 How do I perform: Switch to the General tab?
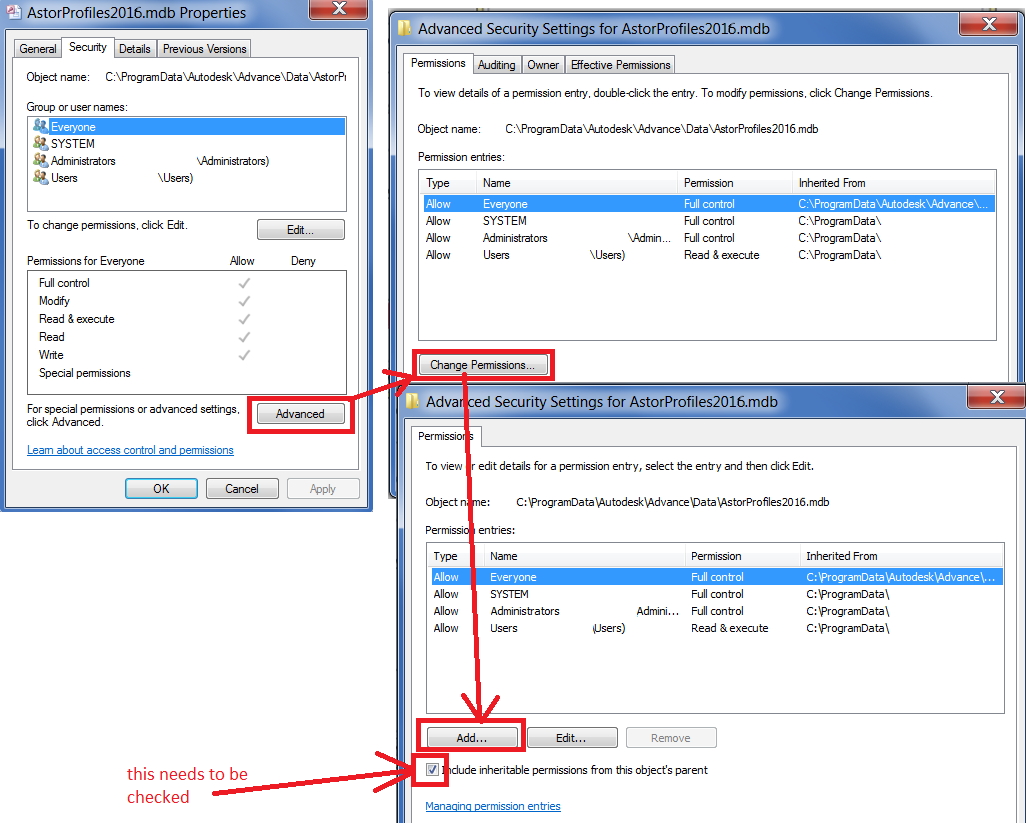click(37, 48)
